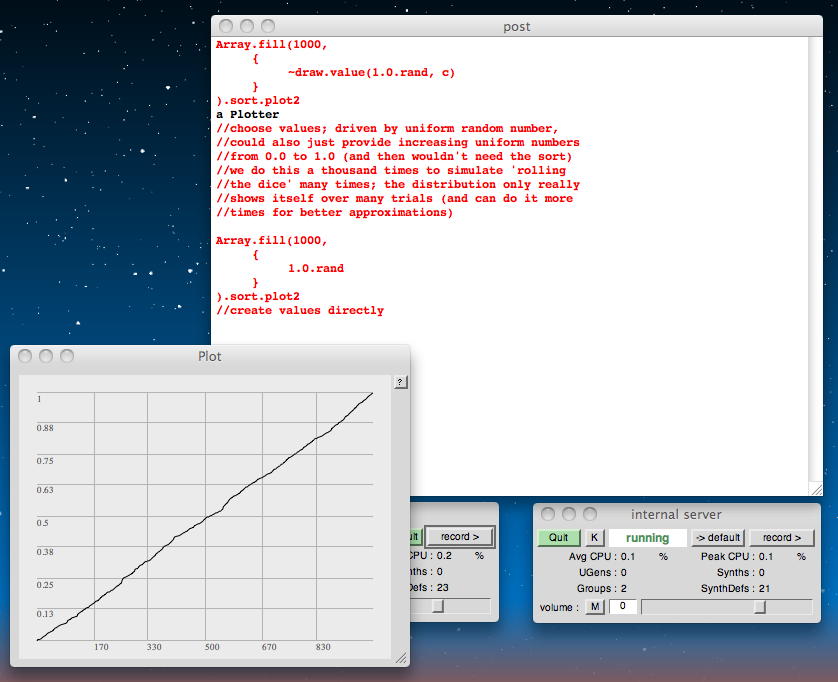Quit the internal server

pos(558,537)
